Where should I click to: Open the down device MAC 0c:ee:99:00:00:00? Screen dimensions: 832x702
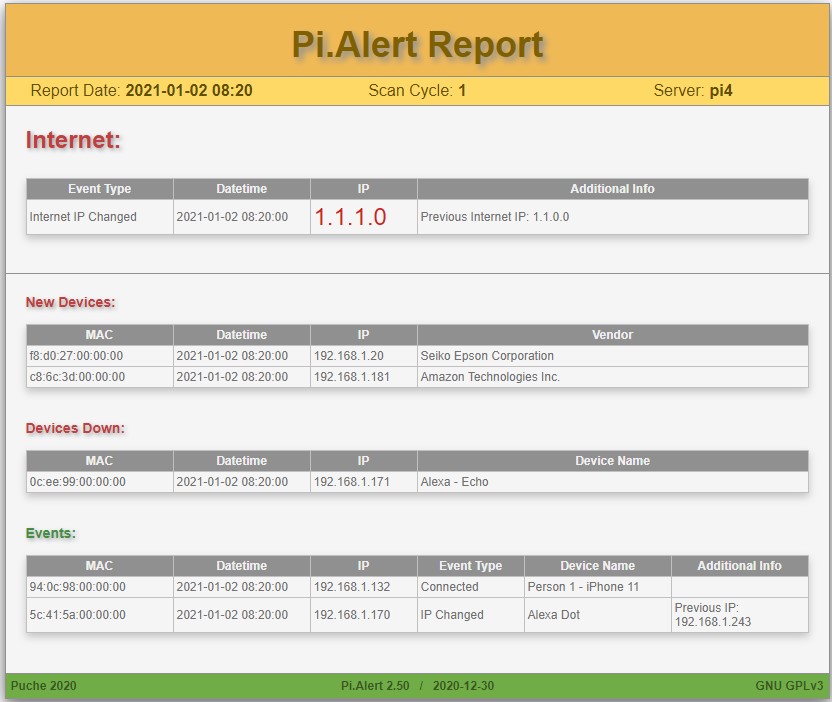[77, 482]
